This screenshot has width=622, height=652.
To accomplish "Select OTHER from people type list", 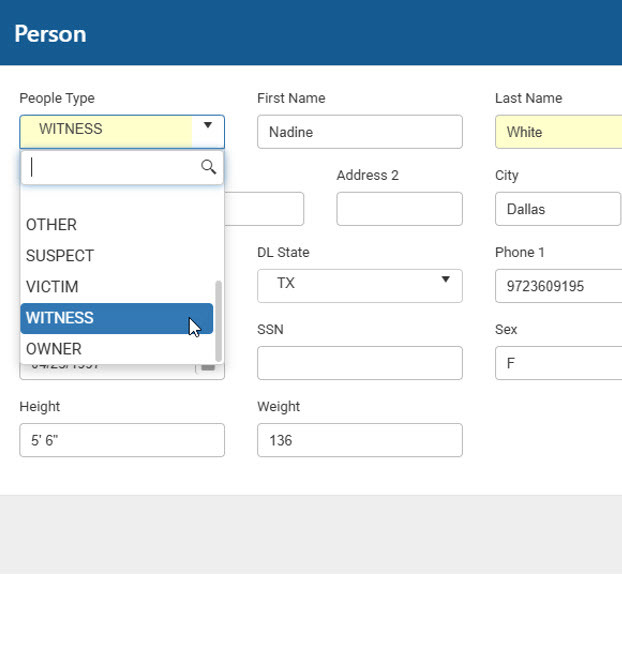I will (x=116, y=225).
